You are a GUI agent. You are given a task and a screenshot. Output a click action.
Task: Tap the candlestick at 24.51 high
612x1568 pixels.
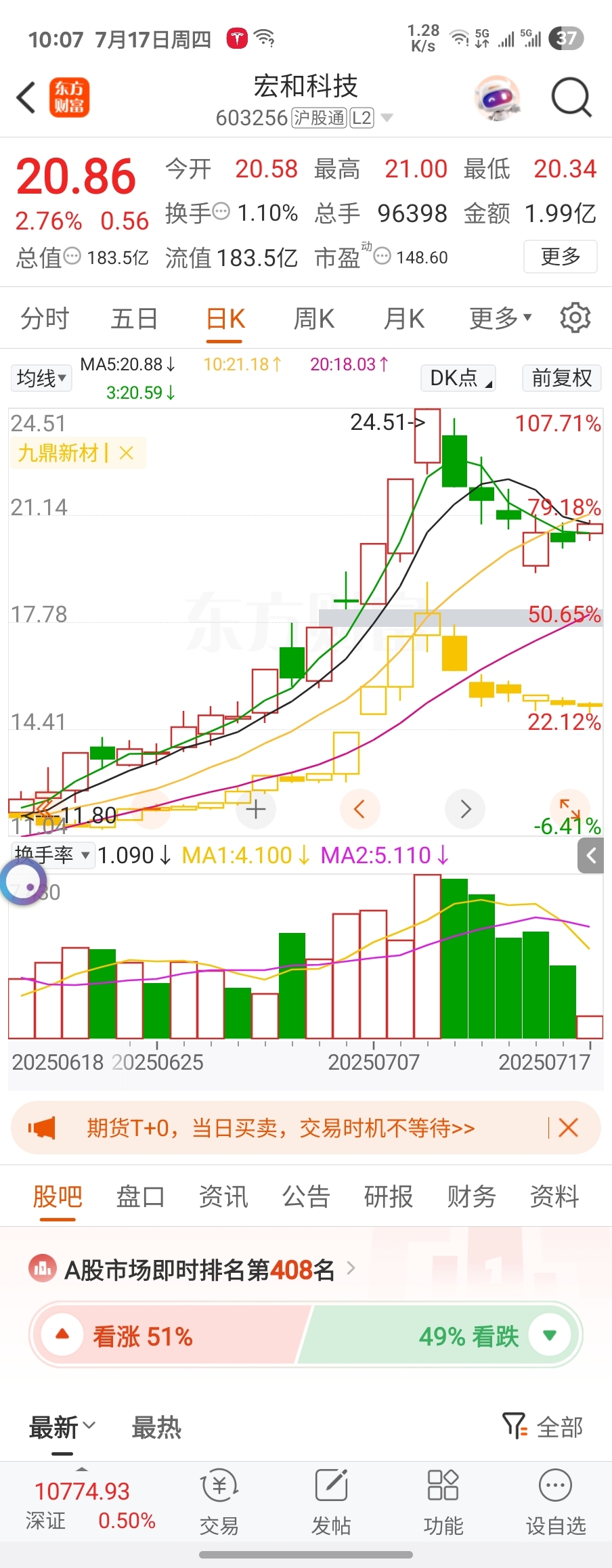427,437
